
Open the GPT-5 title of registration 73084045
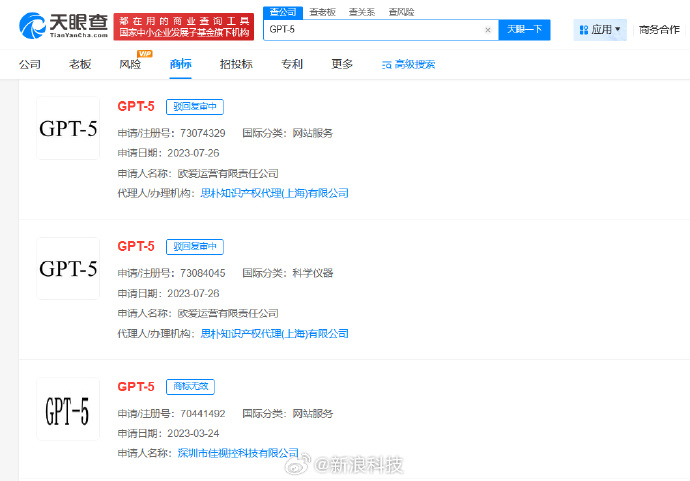136,246
